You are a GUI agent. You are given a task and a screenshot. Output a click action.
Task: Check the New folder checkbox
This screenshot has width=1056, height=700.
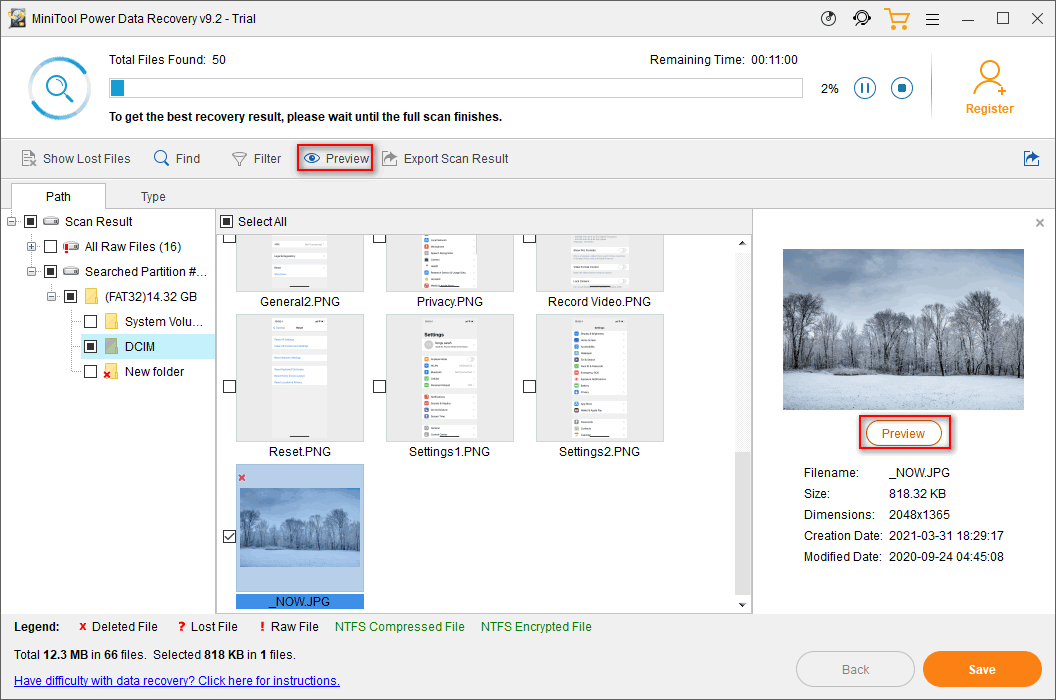[x=90, y=371]
